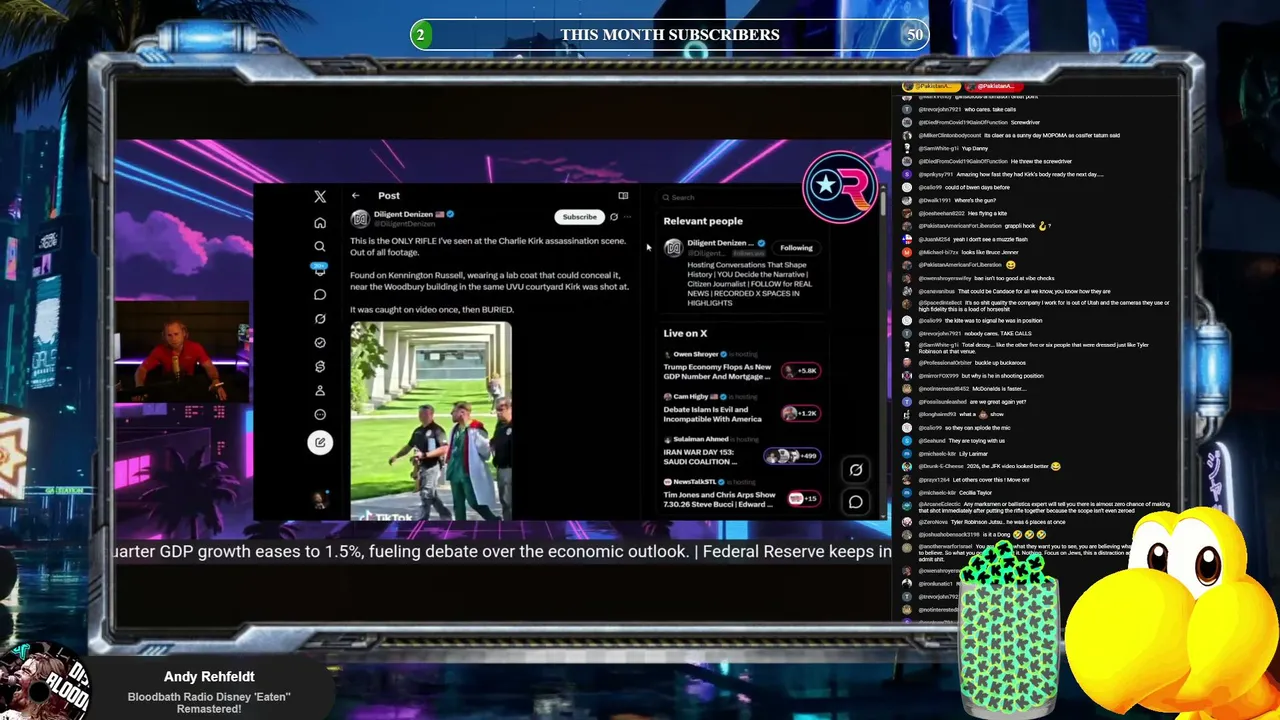Click the +5.8K listeners badge

pos(801,371)
